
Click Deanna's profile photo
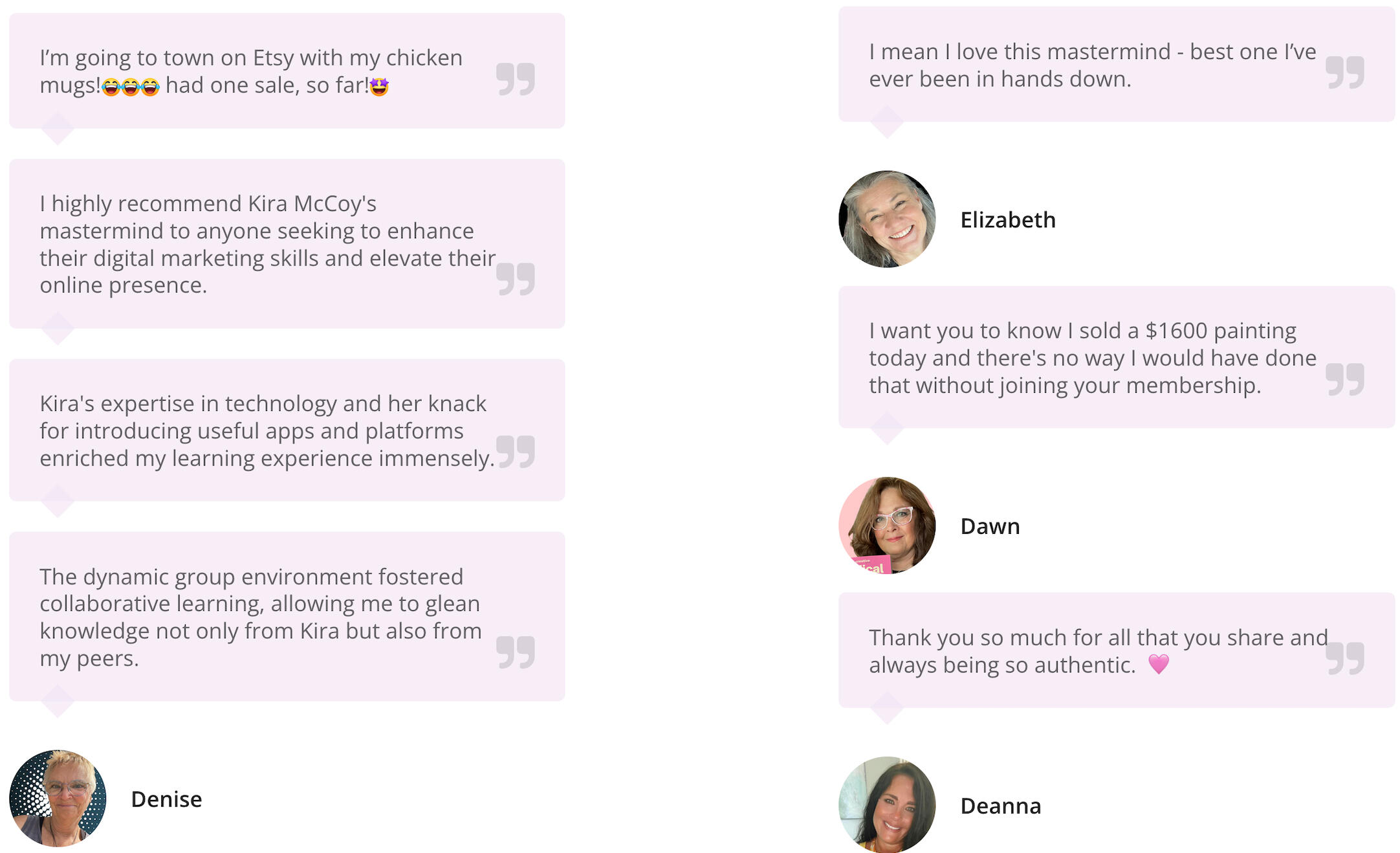tap(887, 805)
